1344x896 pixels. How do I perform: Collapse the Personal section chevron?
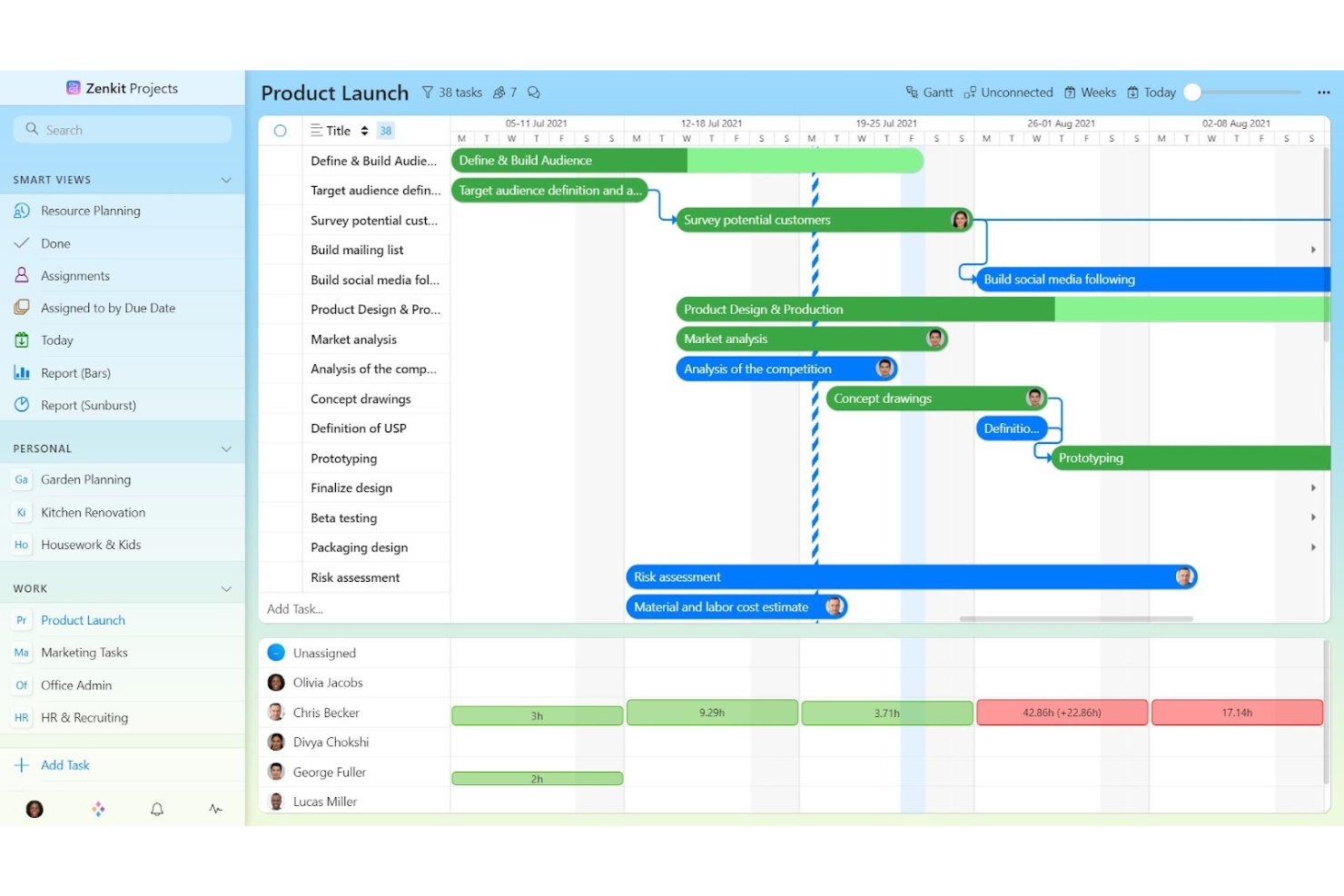pos(226,448)
